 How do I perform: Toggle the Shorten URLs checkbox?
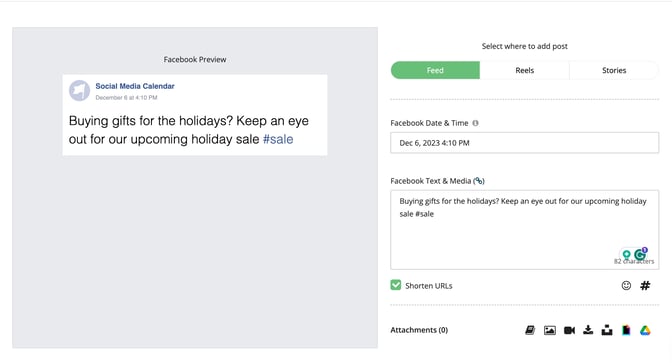pyautogui.click(x=396, y=285)
